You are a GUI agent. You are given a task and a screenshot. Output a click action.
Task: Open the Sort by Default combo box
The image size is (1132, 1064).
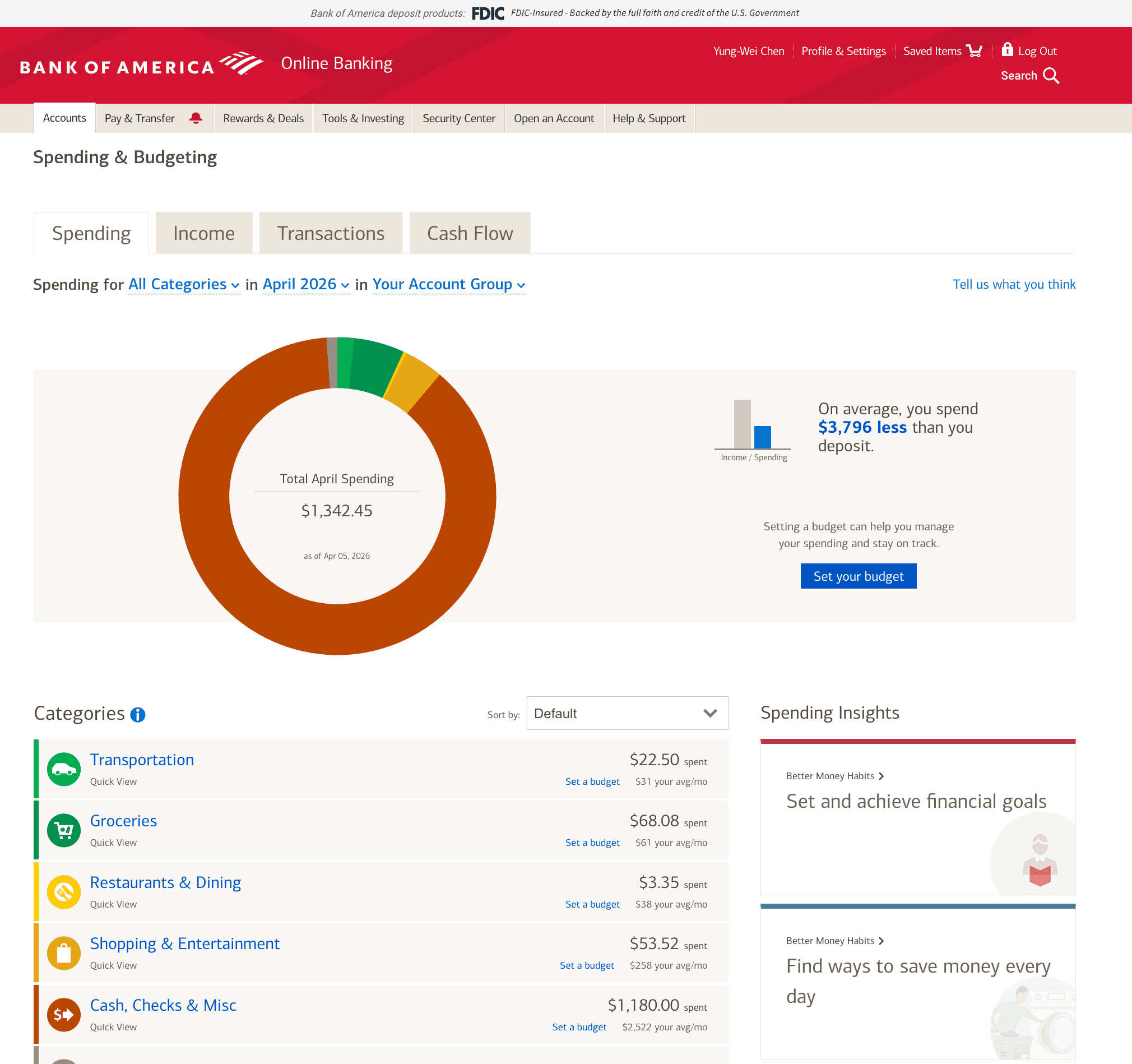click(627, 713)
